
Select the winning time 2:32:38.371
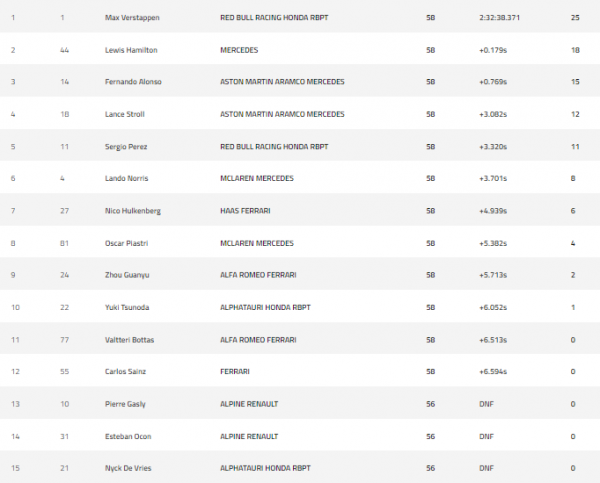point(498,18)
